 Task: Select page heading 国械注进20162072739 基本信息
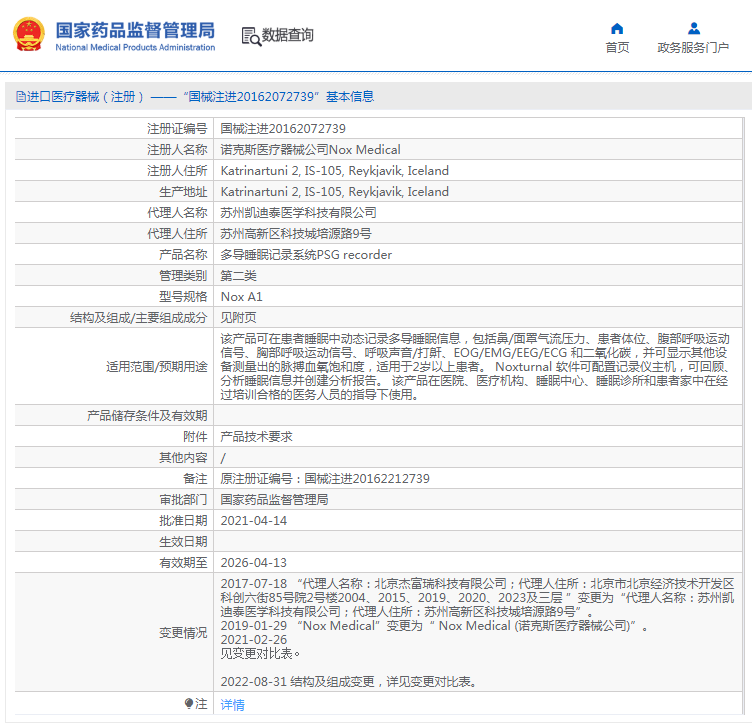point(279,96)
